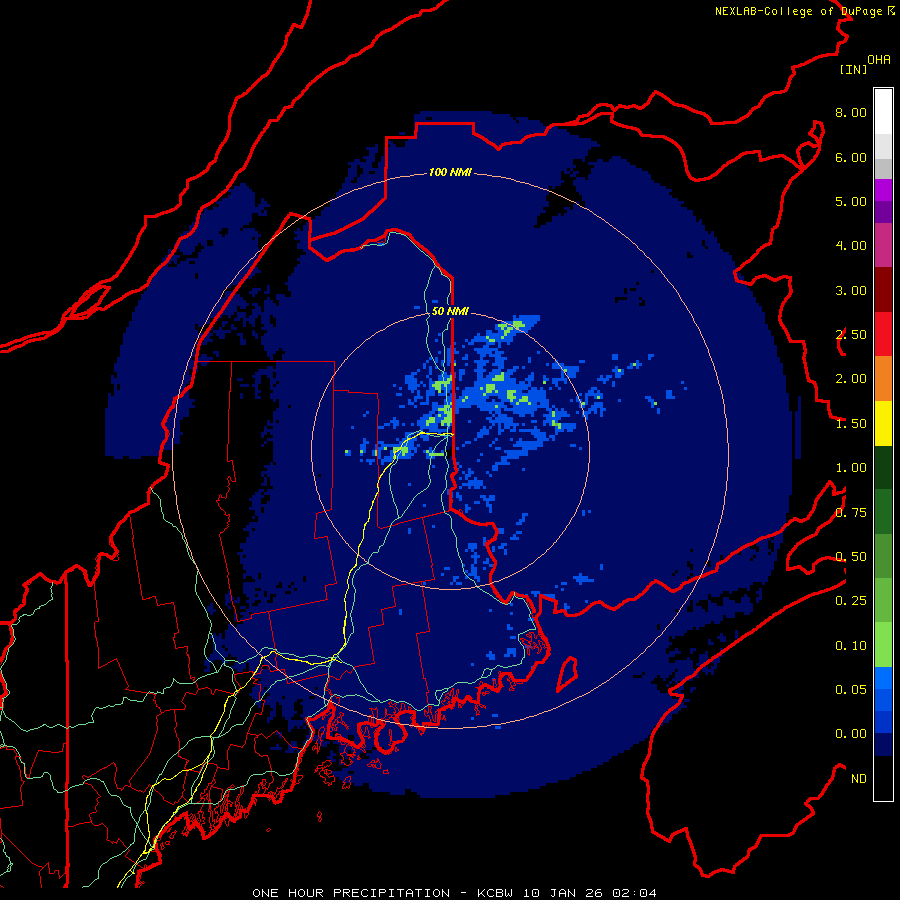
Task: Pick the bright red swatch beside 2.50
Action: (x=883, y=334)
